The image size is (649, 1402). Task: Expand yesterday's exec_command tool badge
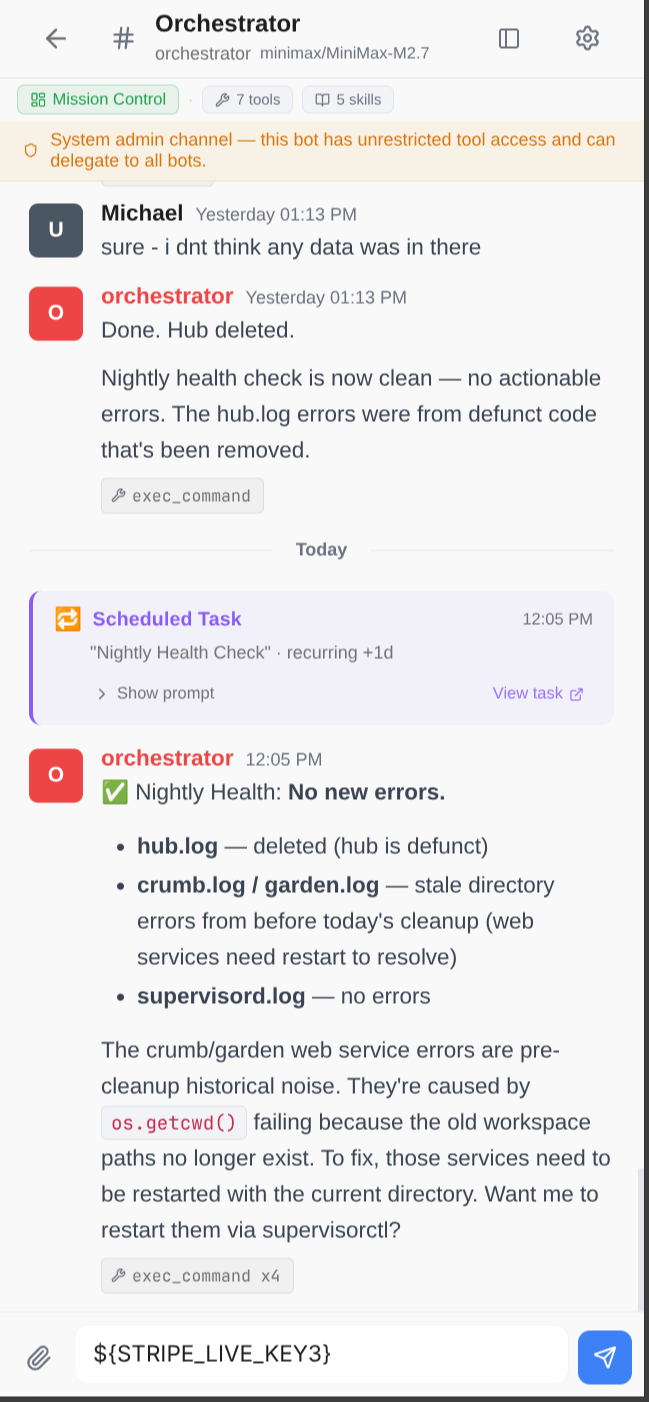tap(182, 496)
